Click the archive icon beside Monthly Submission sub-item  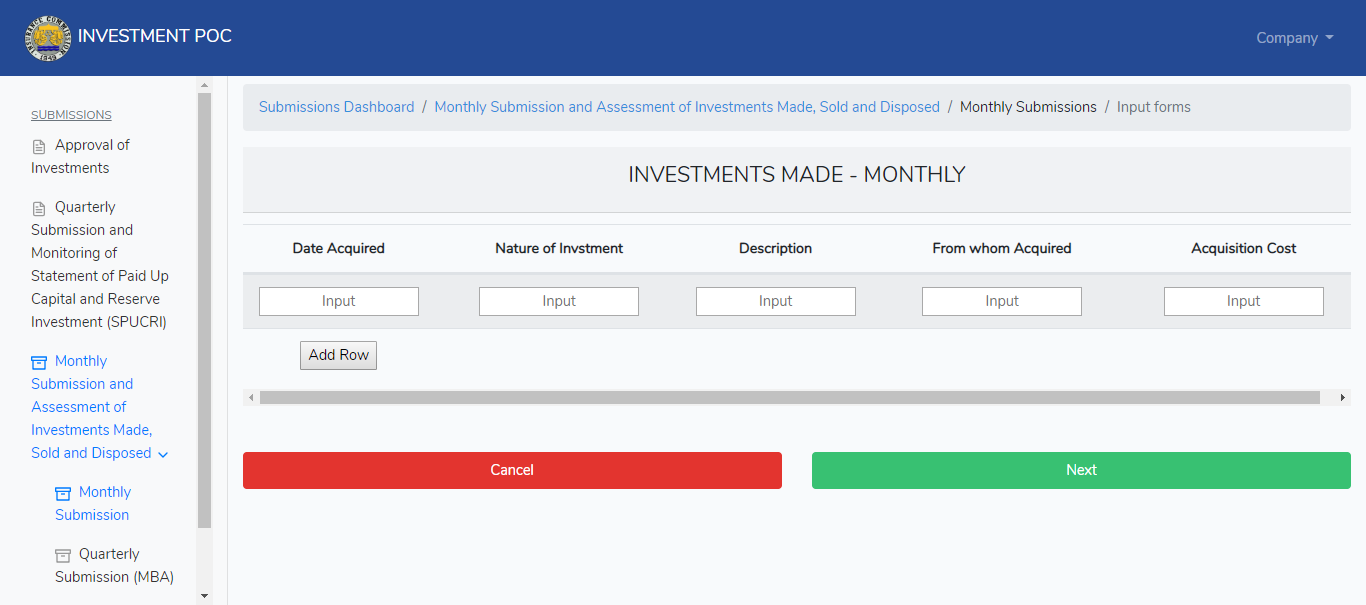(x=63, y=493)
